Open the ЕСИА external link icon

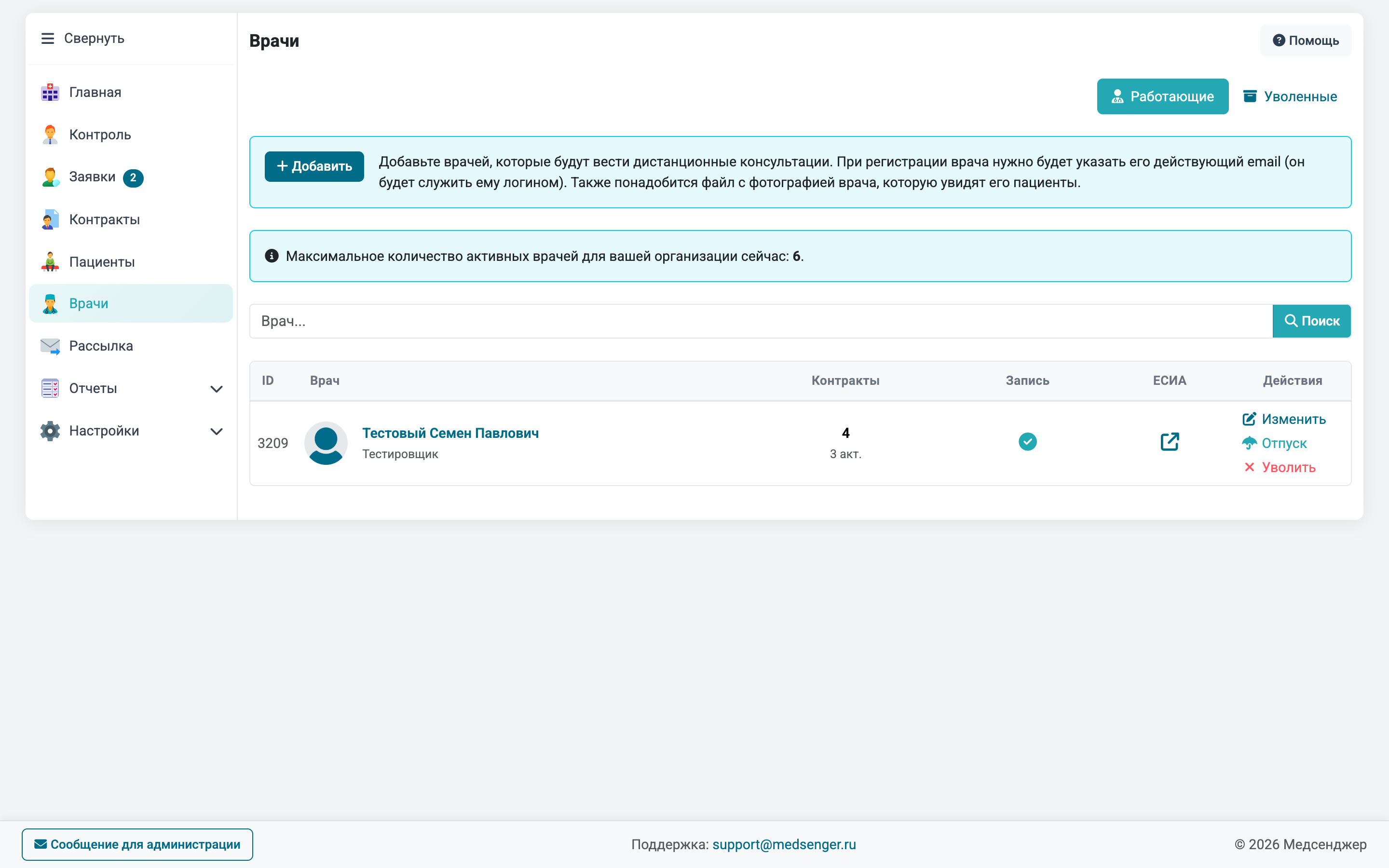[x=1169, y=442]
